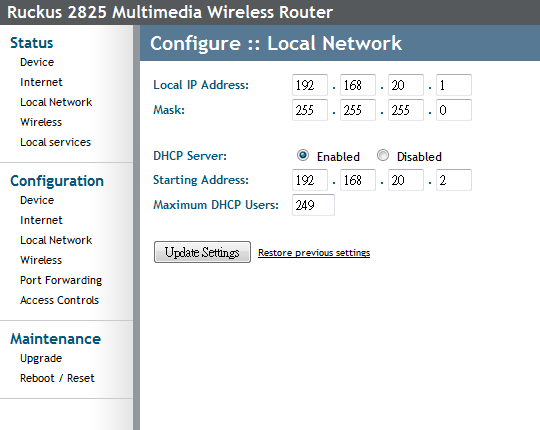
Task: Open Local services status page
Action: (x=55, y=142)
